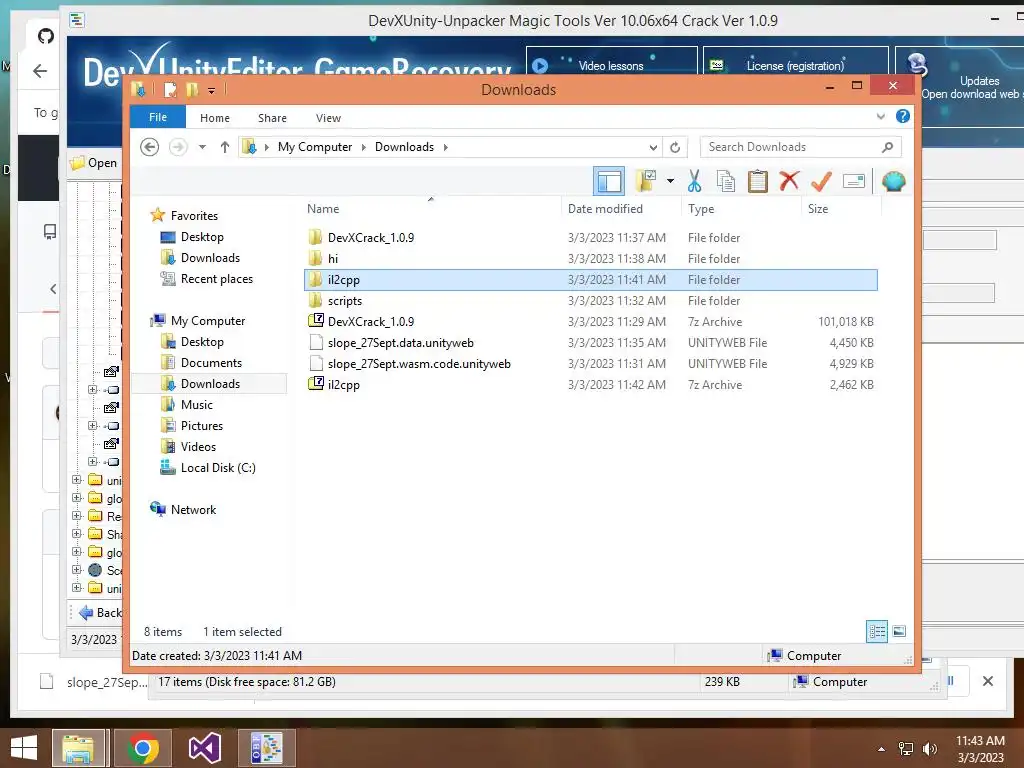Screen dimensions: 1024x768
Task: Select the DevXCrack_1.0.9 7z archive
Action: (x=370, y=321)
